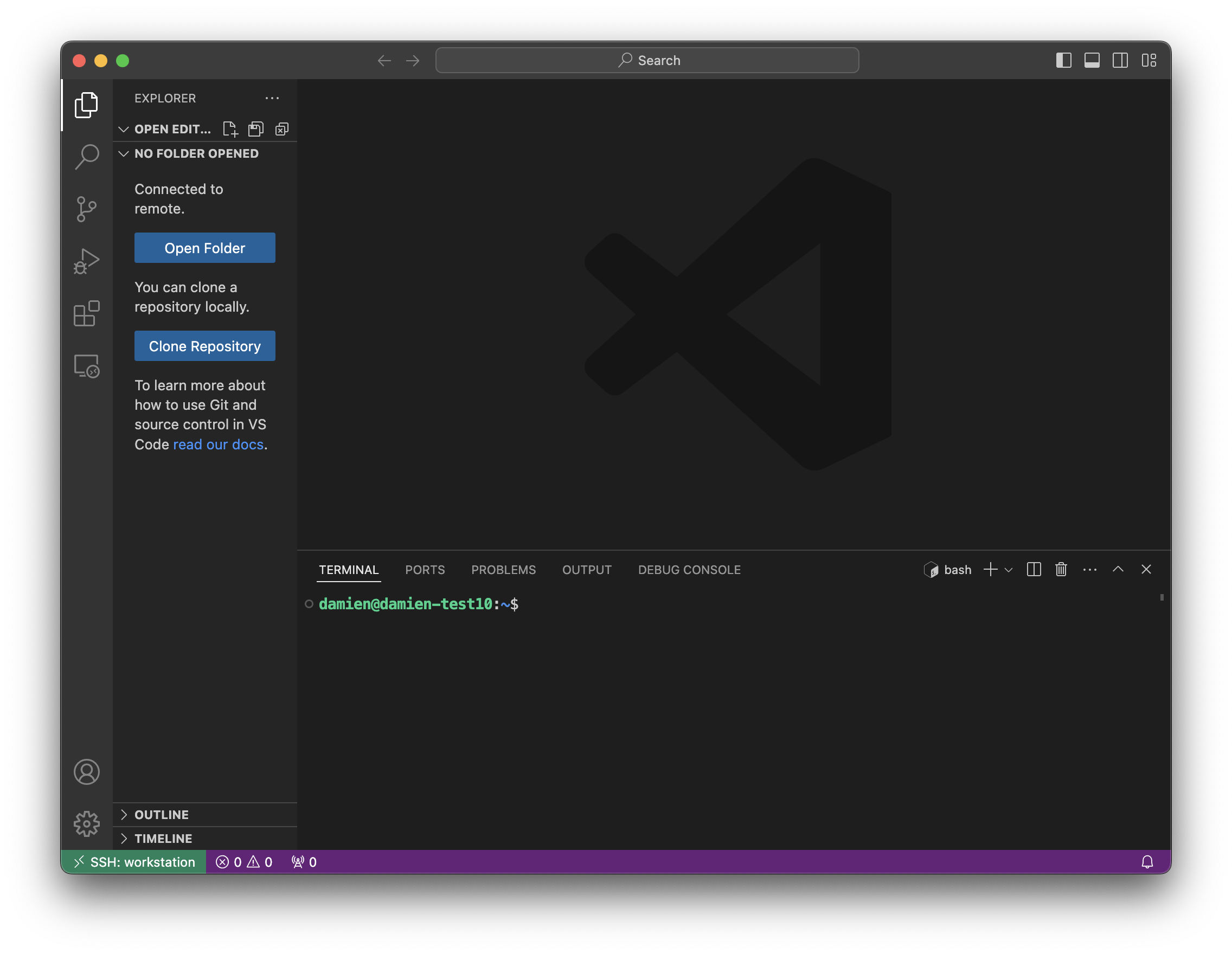Open the Remote Explorer view
This screenshot has width=1232, height=954.
pos(86,366)
